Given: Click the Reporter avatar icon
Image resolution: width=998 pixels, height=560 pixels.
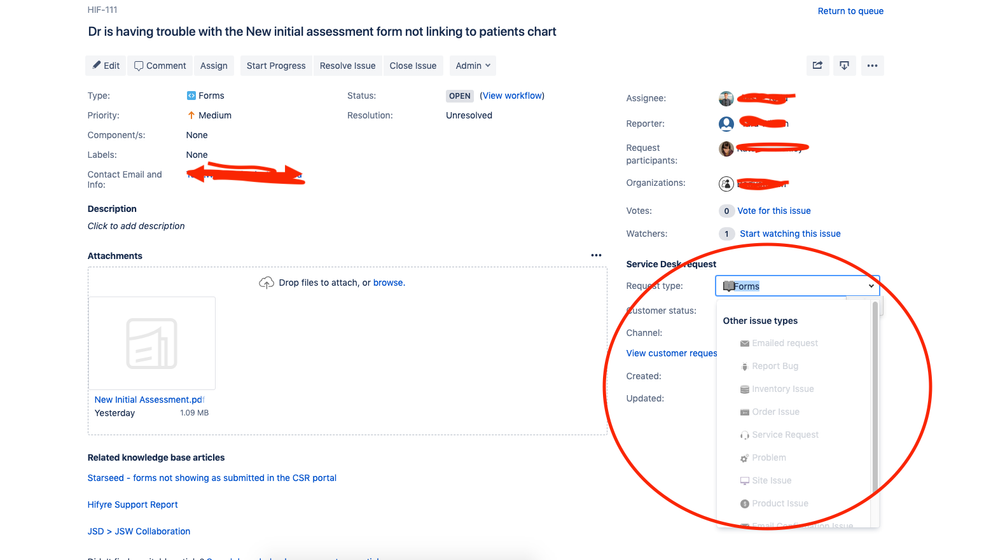Looking at the screenshot, I should click(x=726, y=123).
